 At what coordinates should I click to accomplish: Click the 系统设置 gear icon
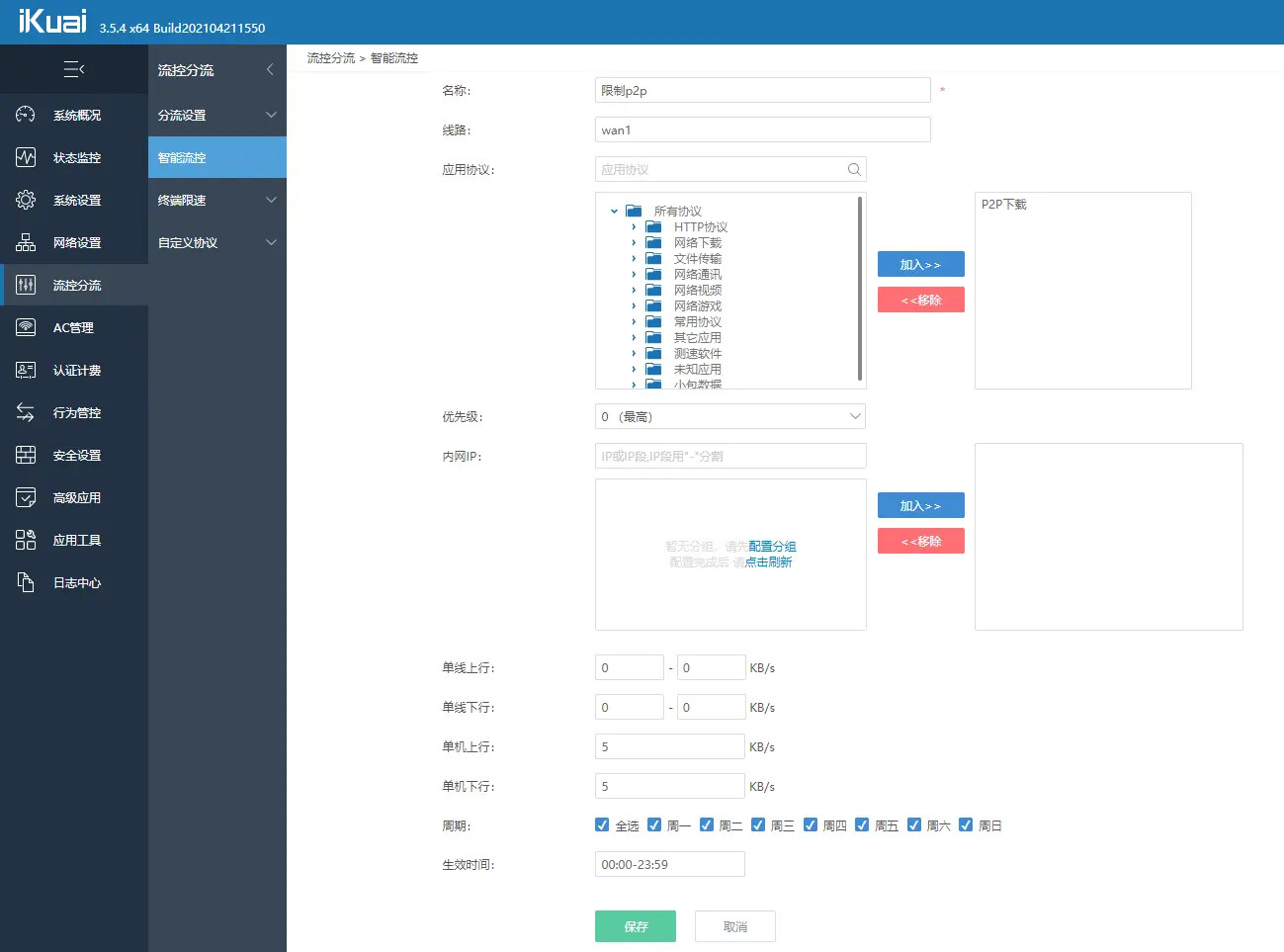tap(26, 200)
